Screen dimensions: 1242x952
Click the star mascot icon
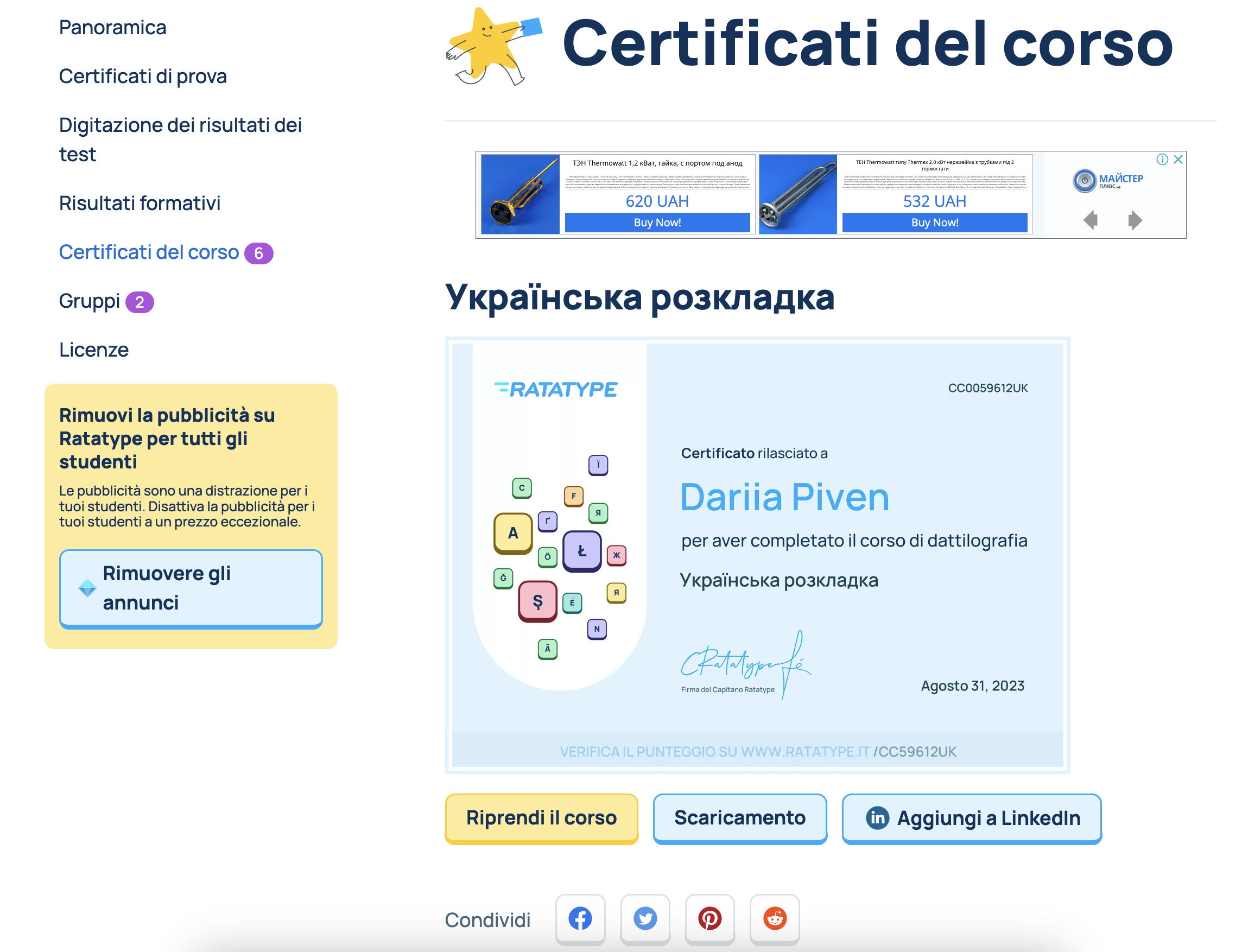click(494, 47)
